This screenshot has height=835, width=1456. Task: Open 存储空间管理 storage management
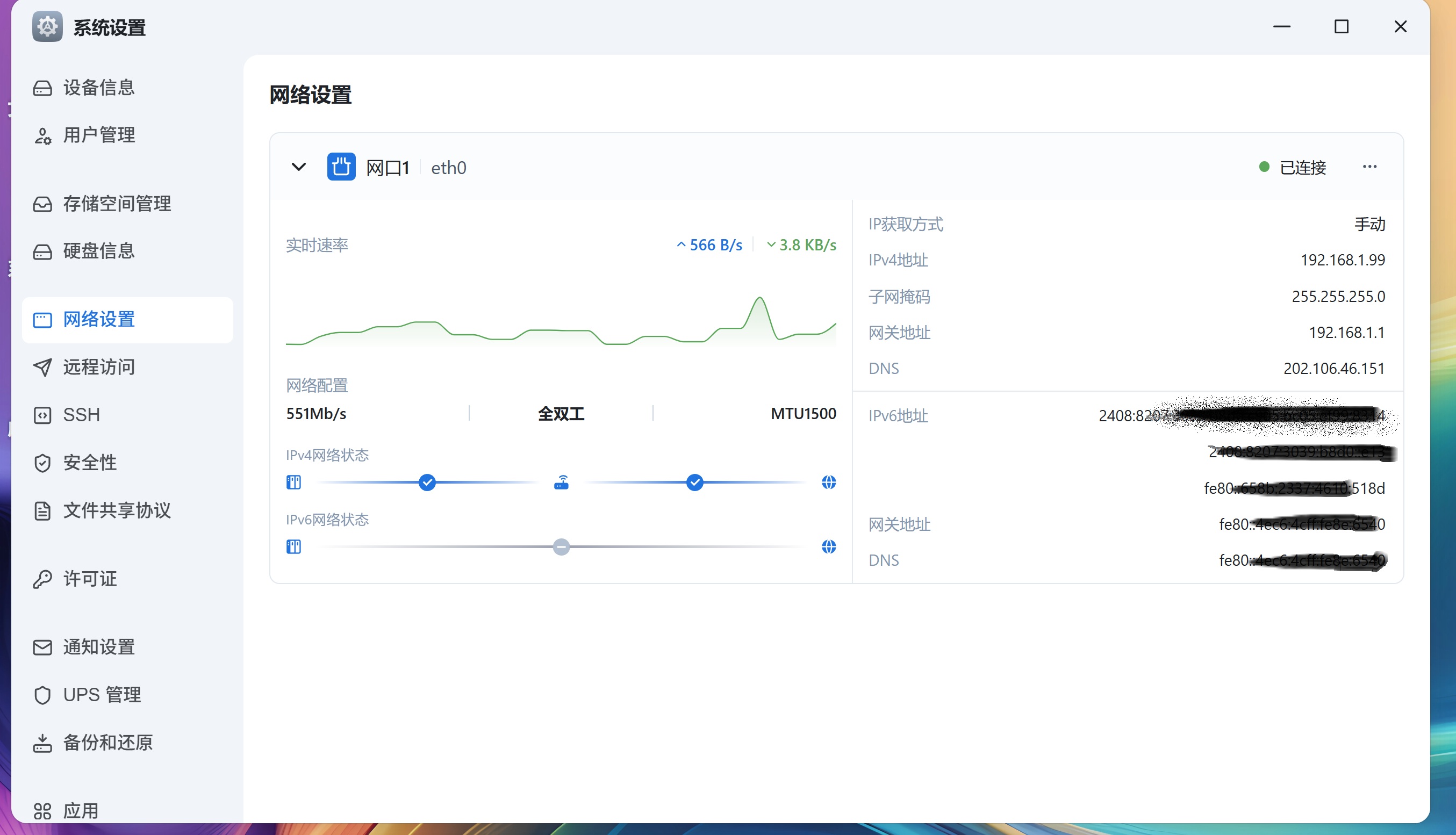pyautogui.click(x=117, y=204)
